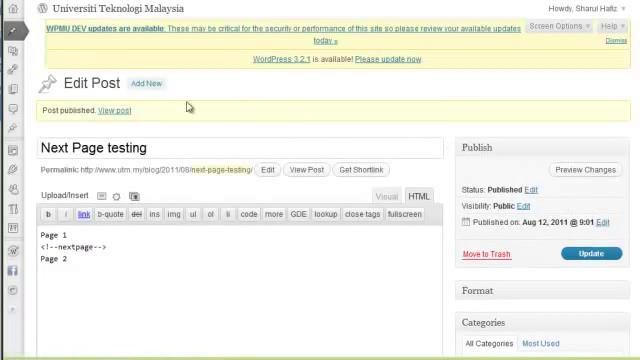Click the calendar icon beside Published on
Image resolution: width=640 pixels, height=360 pixels.
pos(466,222)
